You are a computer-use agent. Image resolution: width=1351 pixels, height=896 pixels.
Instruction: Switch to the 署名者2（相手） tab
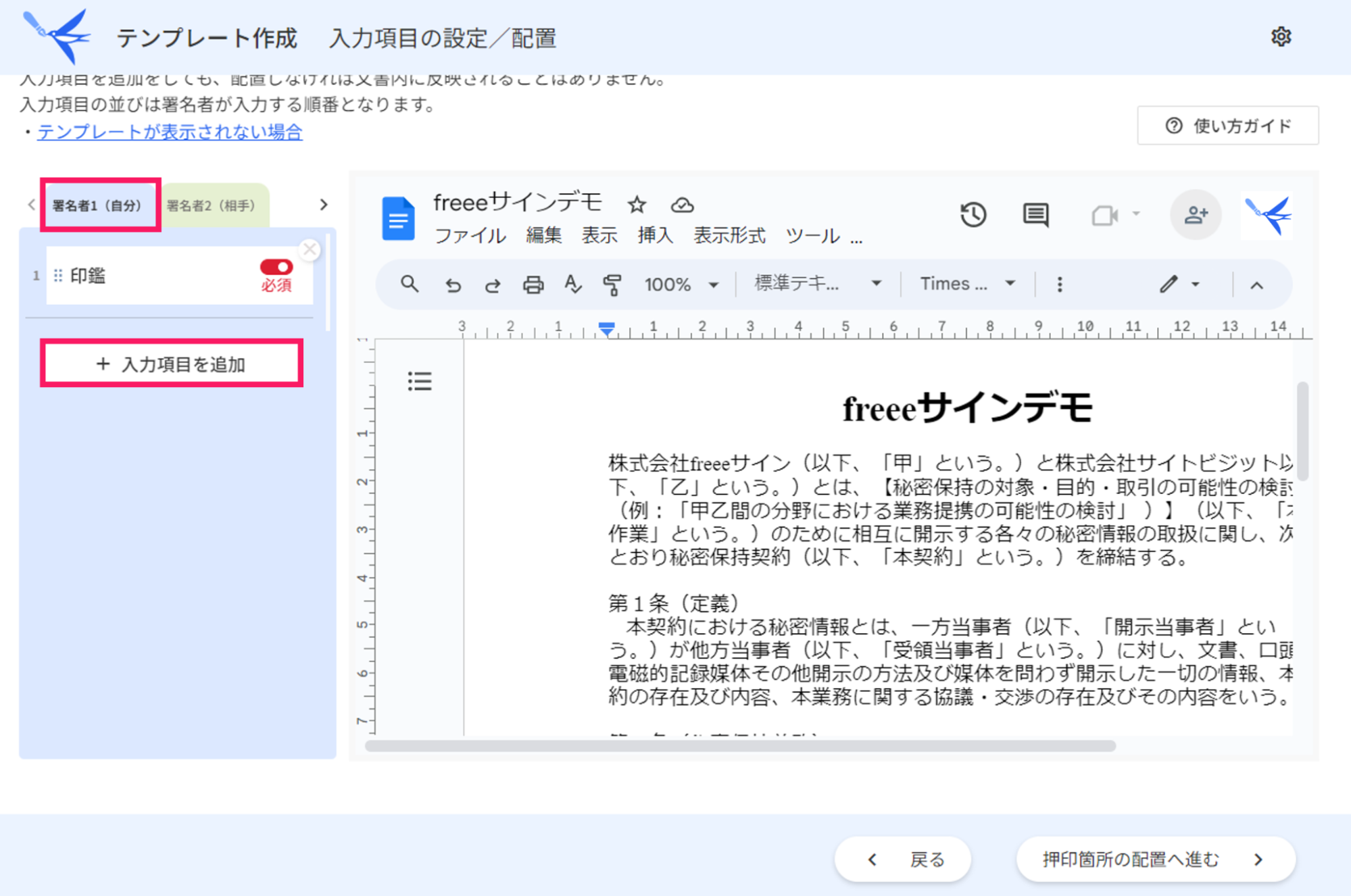click(x=212, y=205)
